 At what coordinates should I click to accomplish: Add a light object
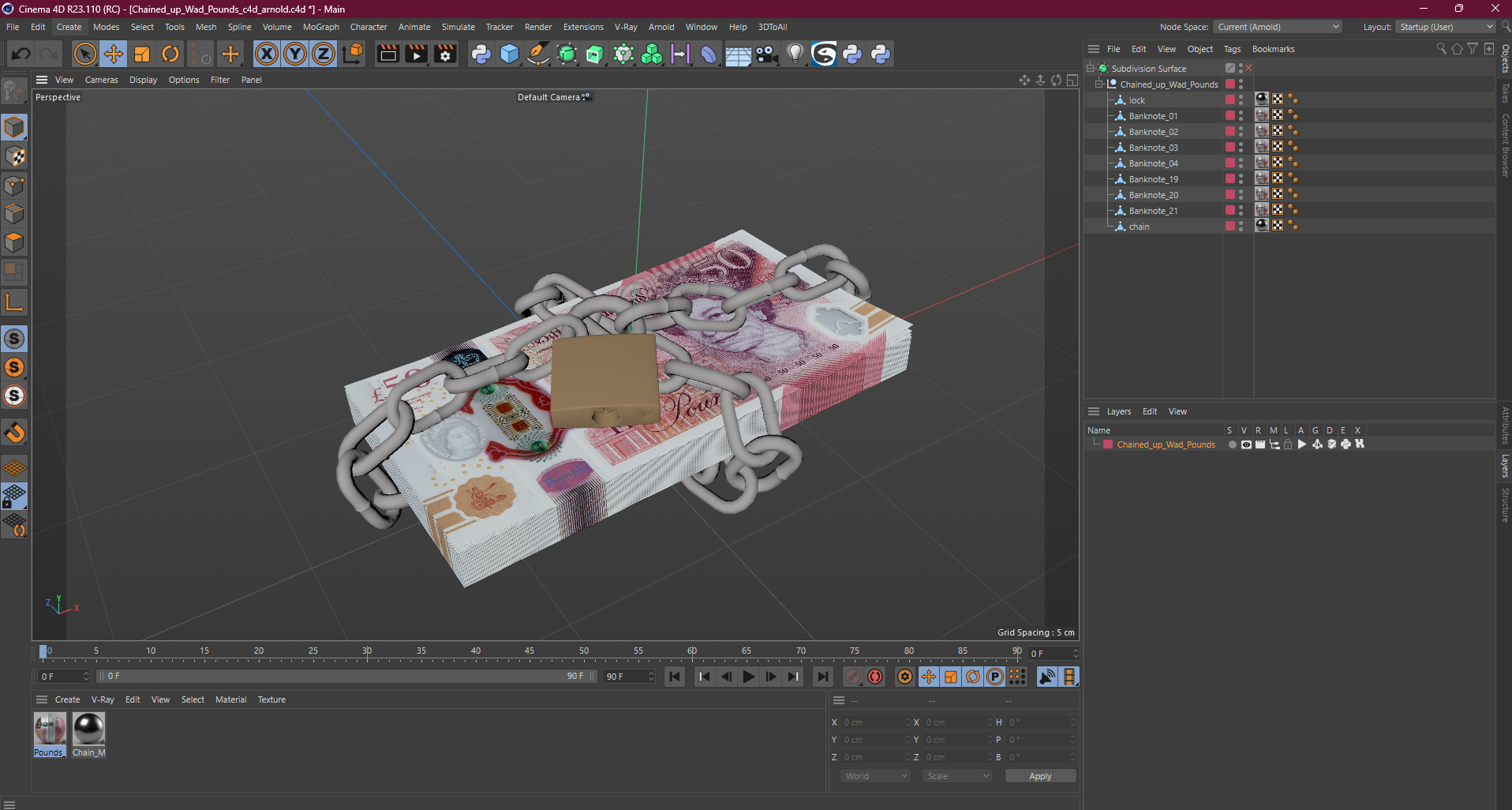795,54
